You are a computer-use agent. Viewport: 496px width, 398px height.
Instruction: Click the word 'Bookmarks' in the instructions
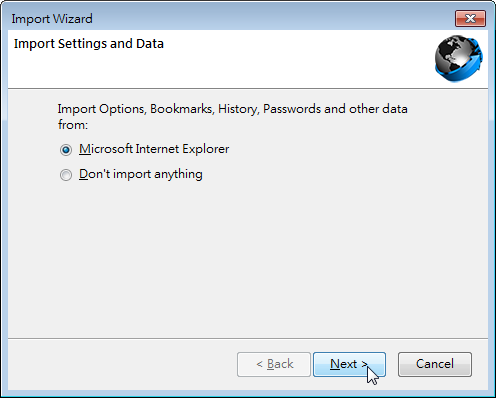[182, 109]
